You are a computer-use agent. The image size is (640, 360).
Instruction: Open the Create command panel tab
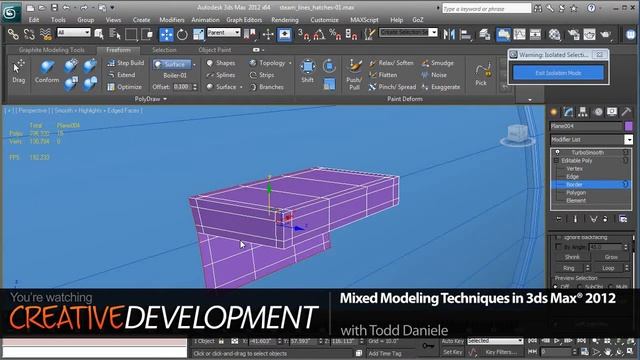pyautogui.click(x=554, y=112)
